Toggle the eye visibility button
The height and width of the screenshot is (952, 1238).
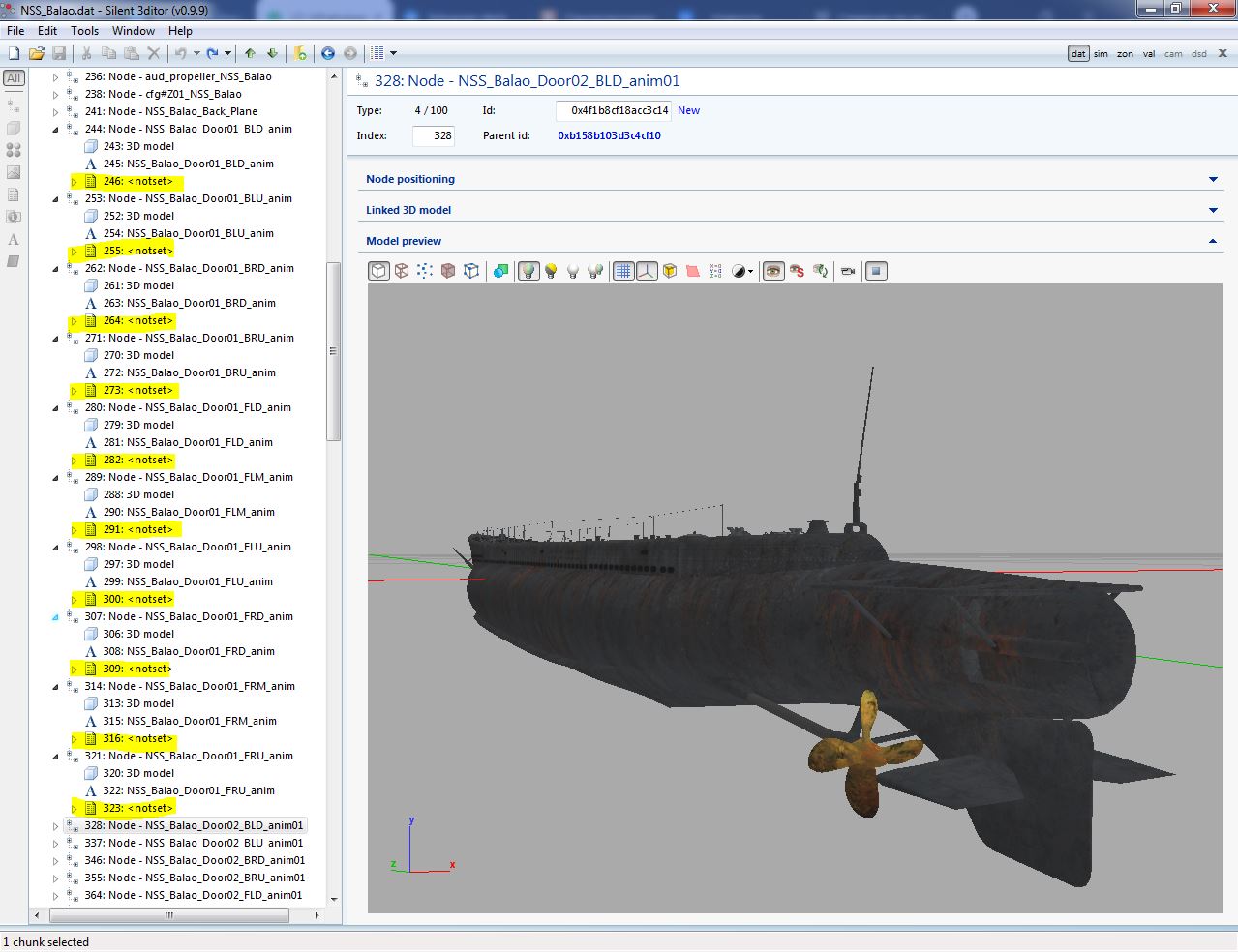coord(773,271)
